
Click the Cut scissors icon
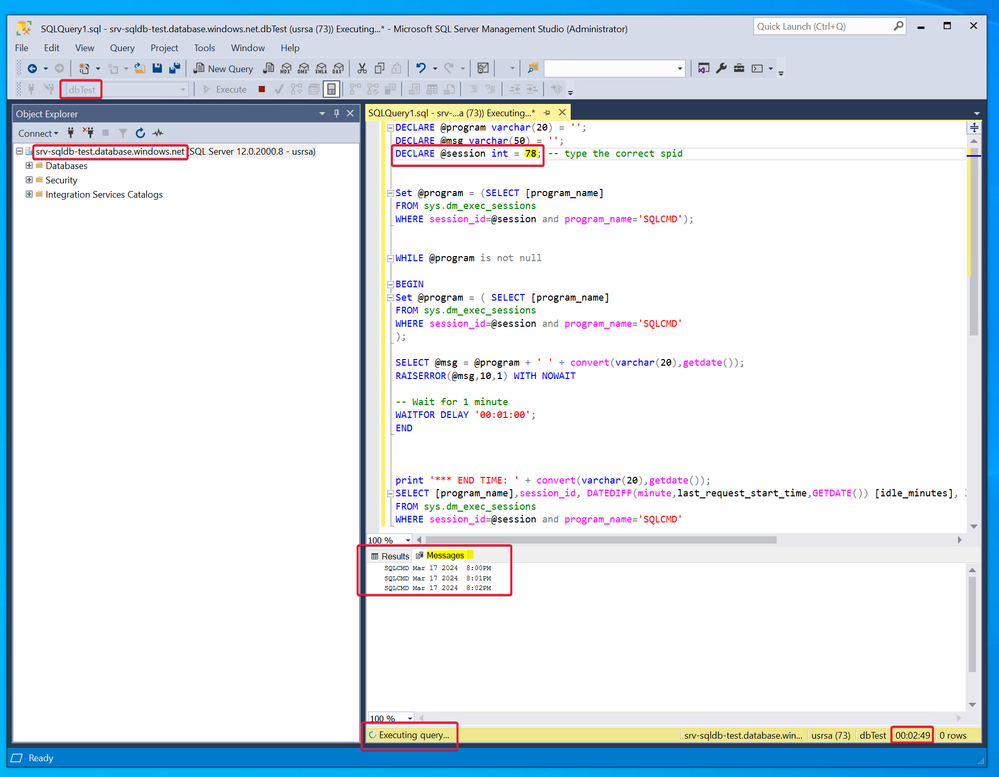[x=363, y=68]
